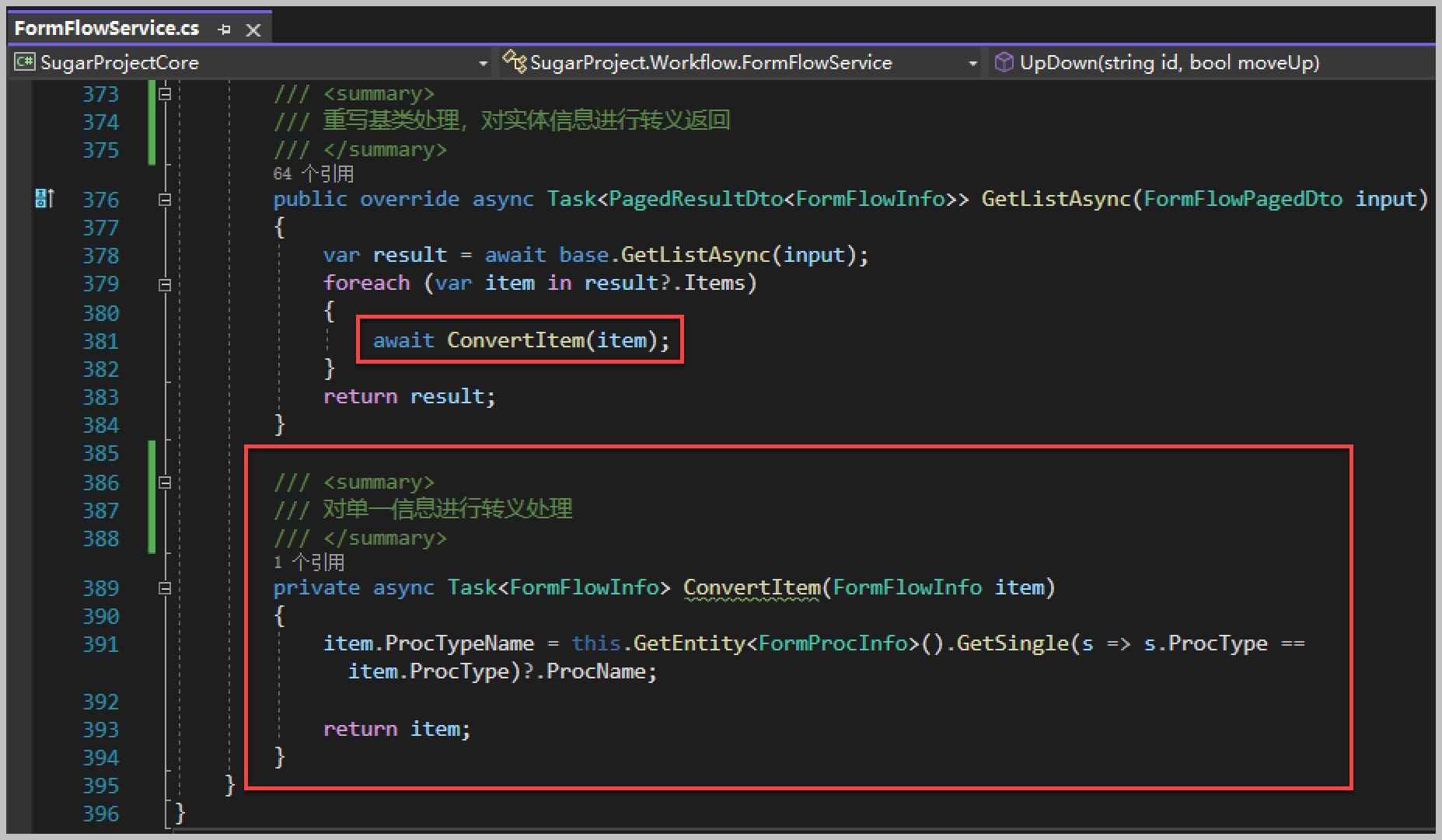1442x840 pixels.
Task: Click FormProcInfo generic type on line 391
Action: point(833,643)
